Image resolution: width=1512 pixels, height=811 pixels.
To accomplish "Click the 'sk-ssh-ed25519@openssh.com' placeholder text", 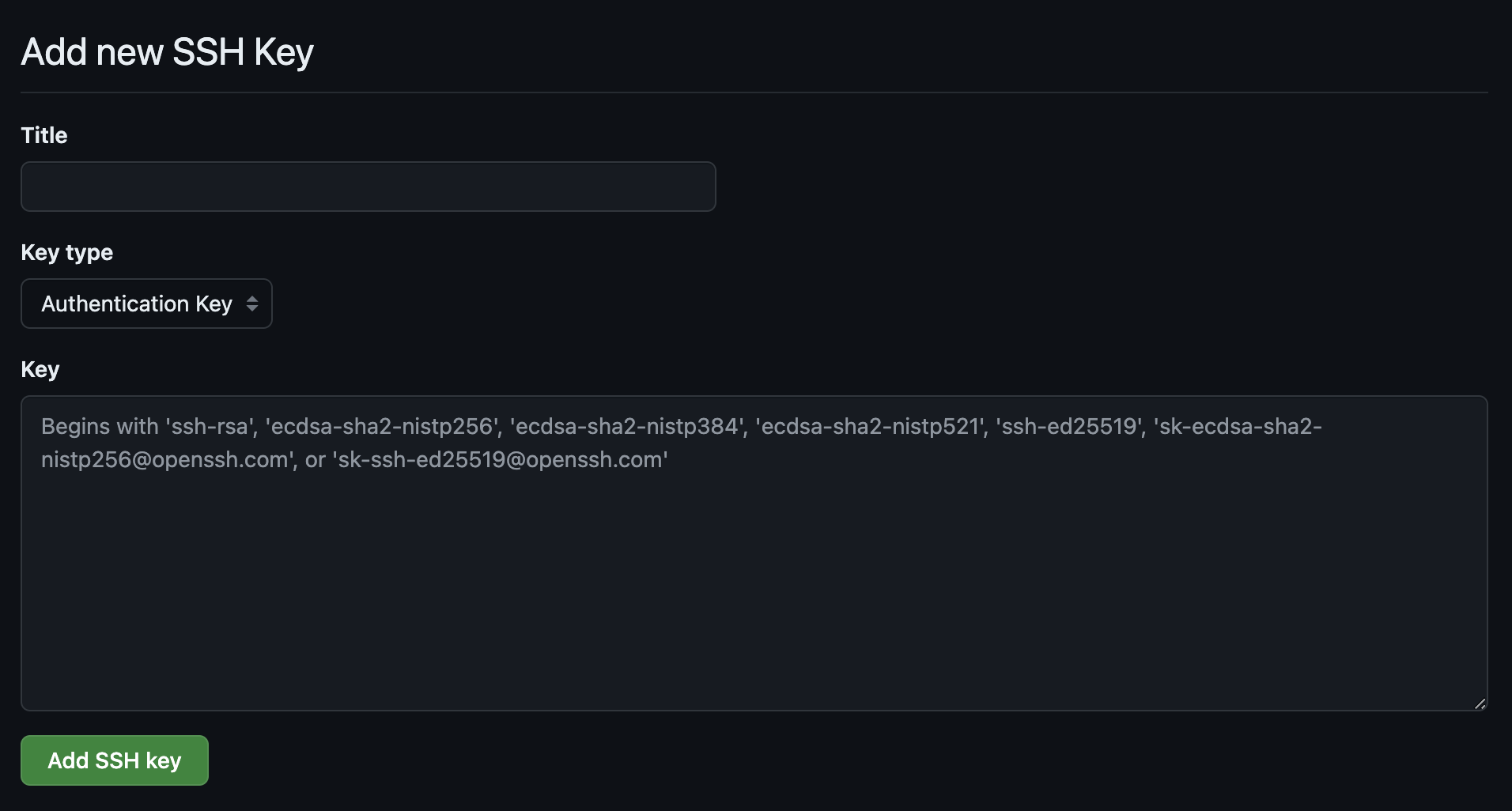I will click(502, 460).
